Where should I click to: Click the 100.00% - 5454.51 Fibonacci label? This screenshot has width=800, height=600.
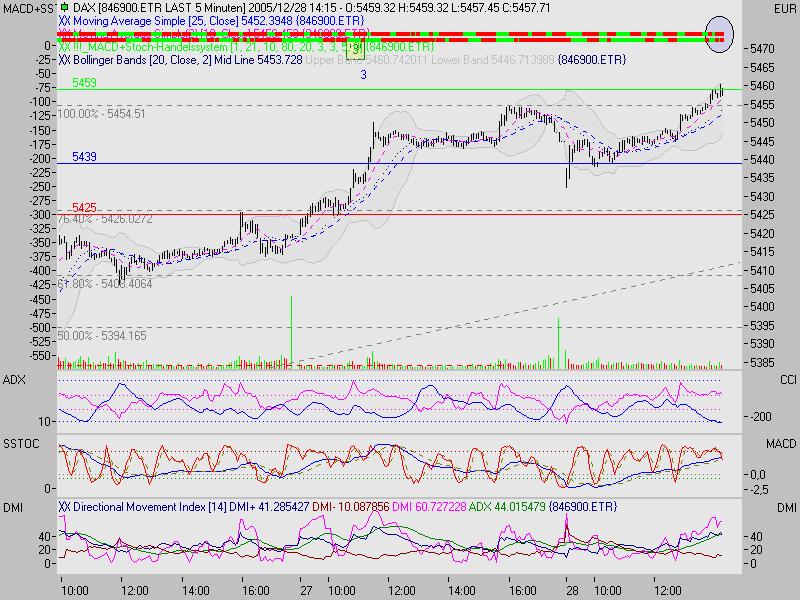(x=102, y=114)
